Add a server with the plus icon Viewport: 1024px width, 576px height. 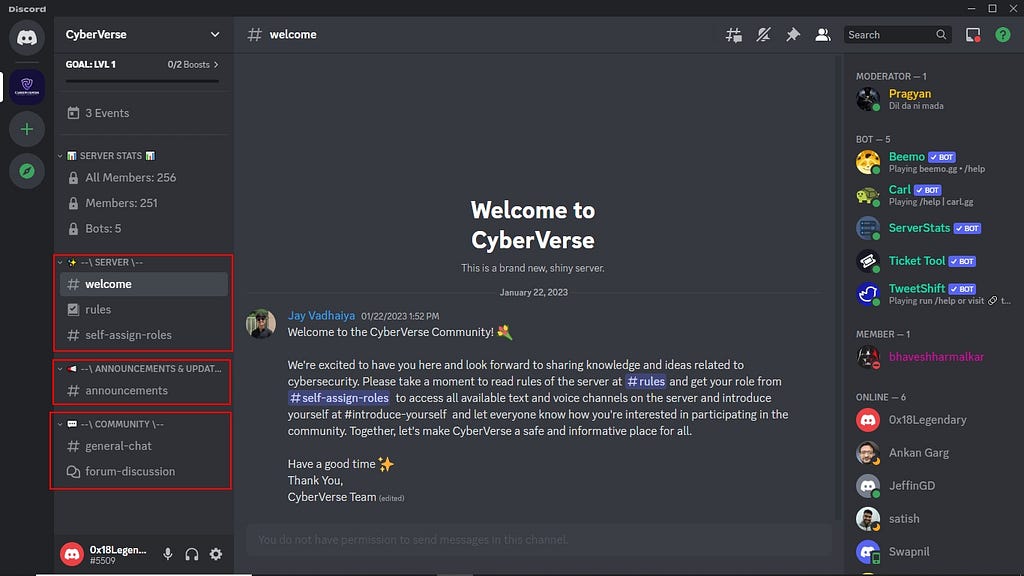click(27, 129)
